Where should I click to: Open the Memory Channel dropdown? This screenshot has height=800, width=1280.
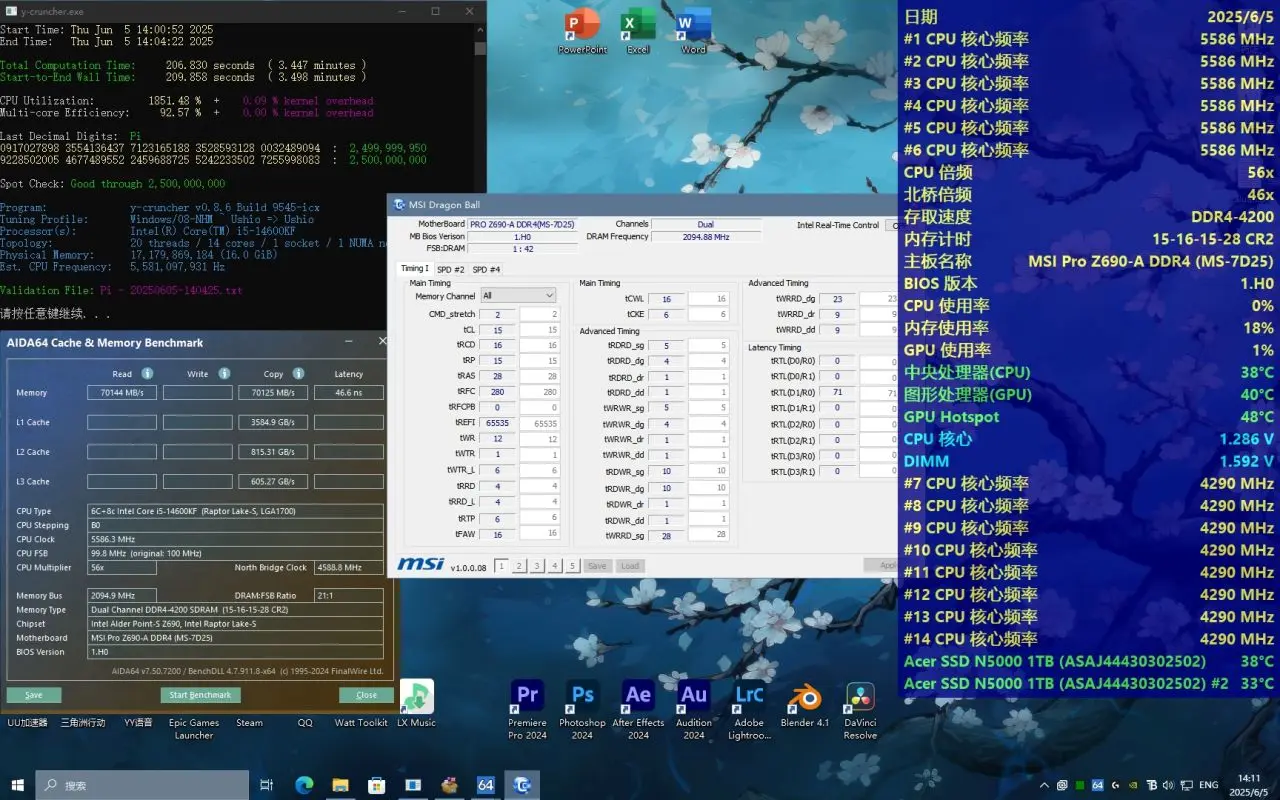click(x=517, y=295)
